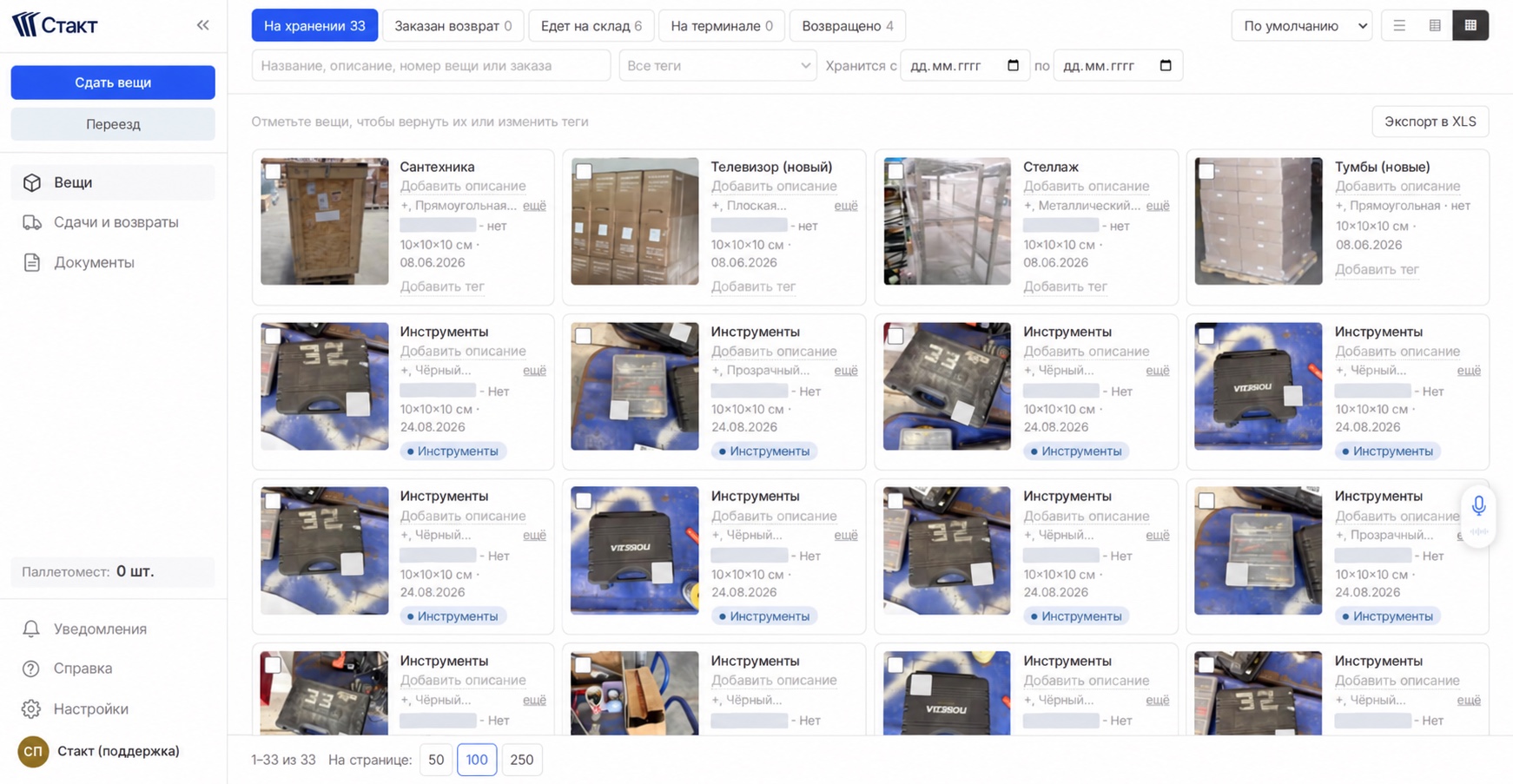Click the Стакт logo
This screenshot has height=784, width=1513.
[x=55, y=24]
